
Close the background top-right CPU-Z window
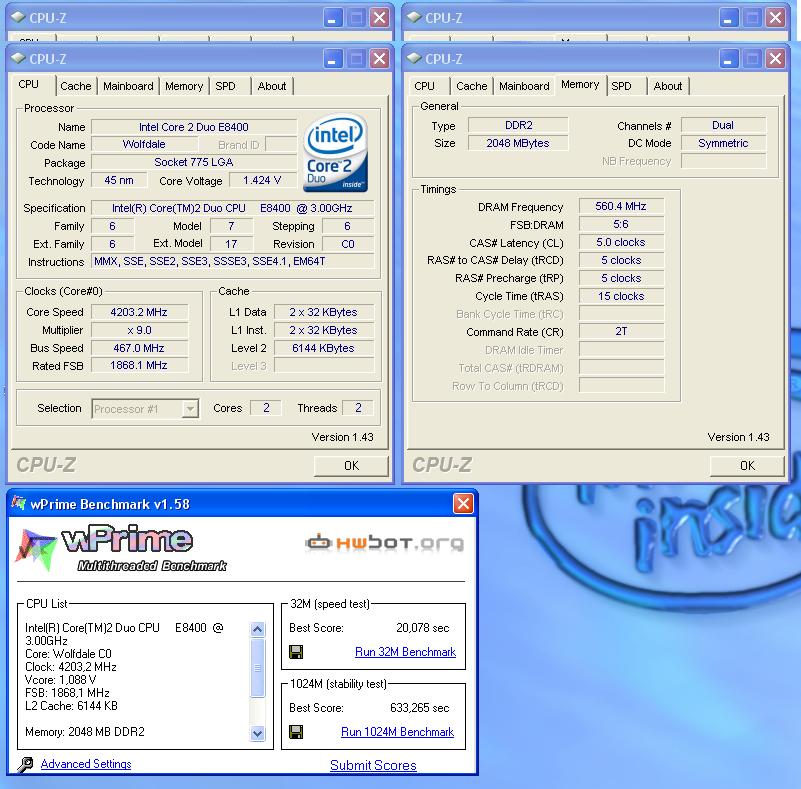coord(775,18)
